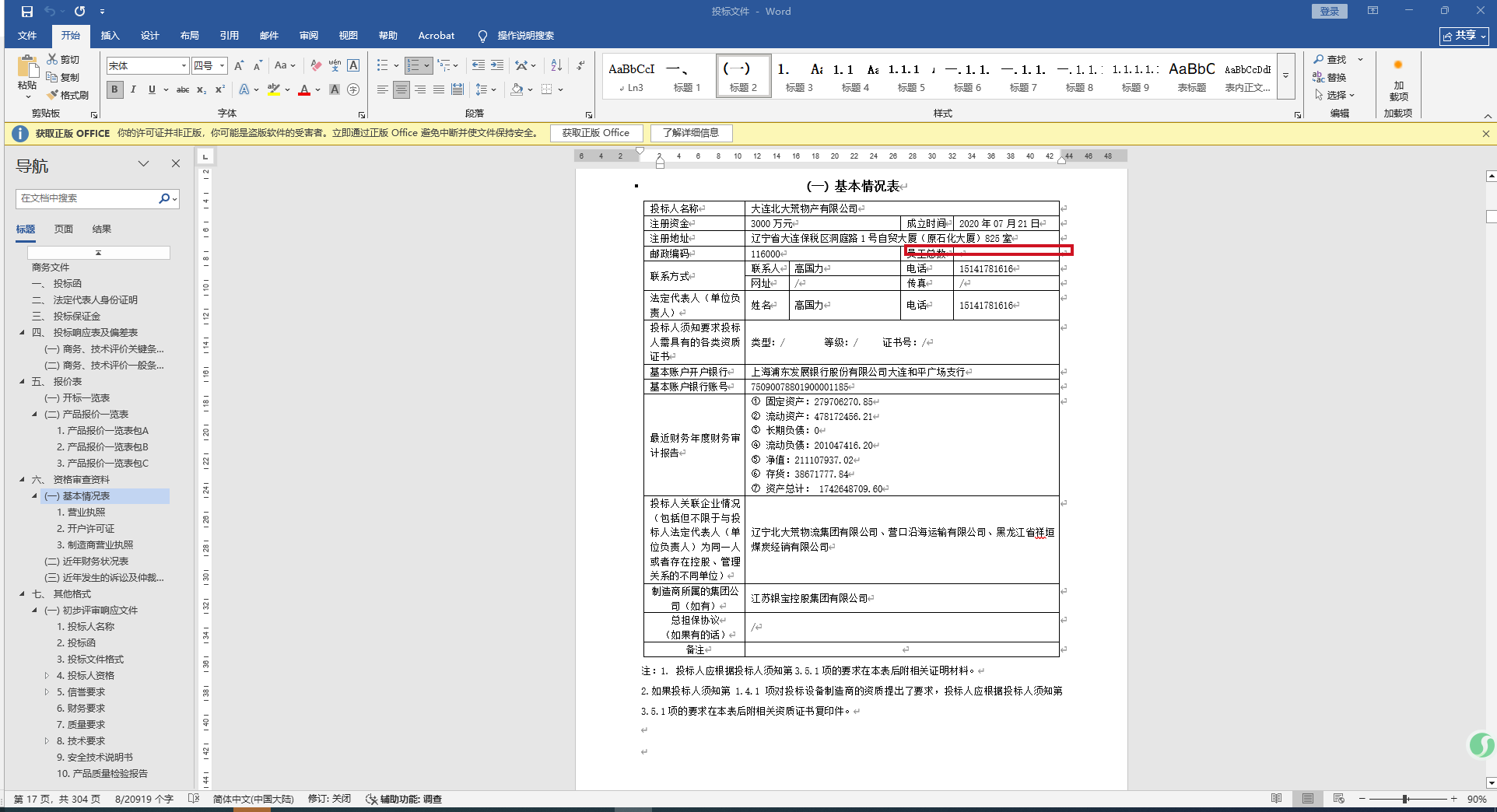Turn off center alignment

tap(401, 90)
